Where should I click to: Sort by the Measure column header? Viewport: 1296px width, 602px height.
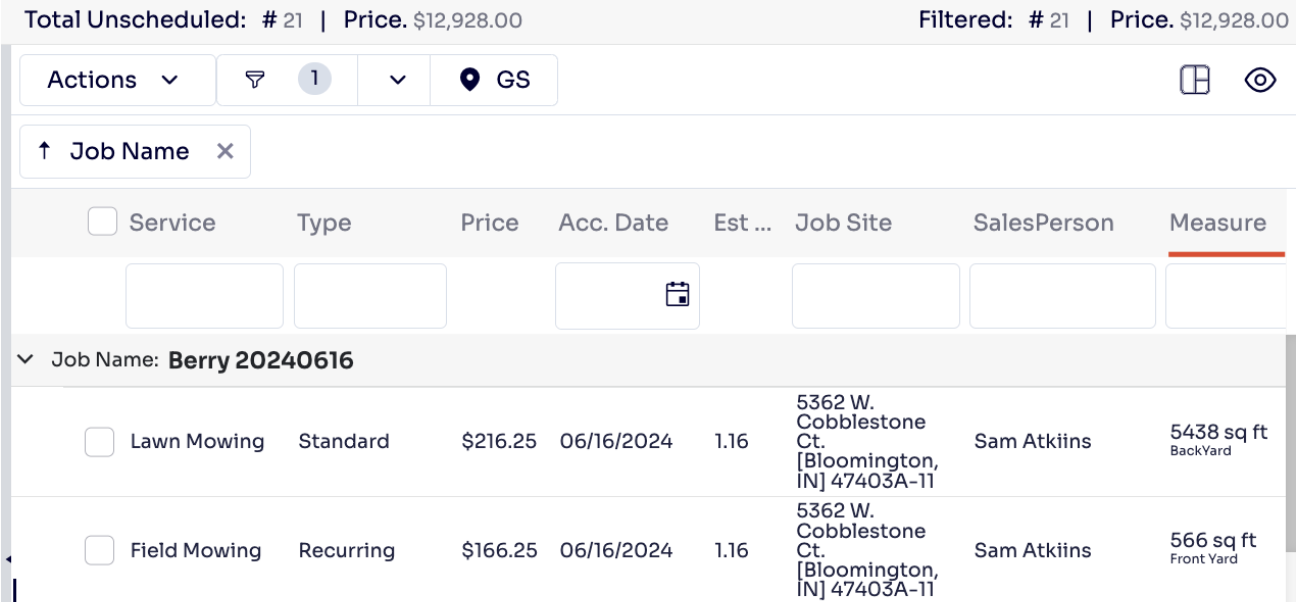point(1217,223)
